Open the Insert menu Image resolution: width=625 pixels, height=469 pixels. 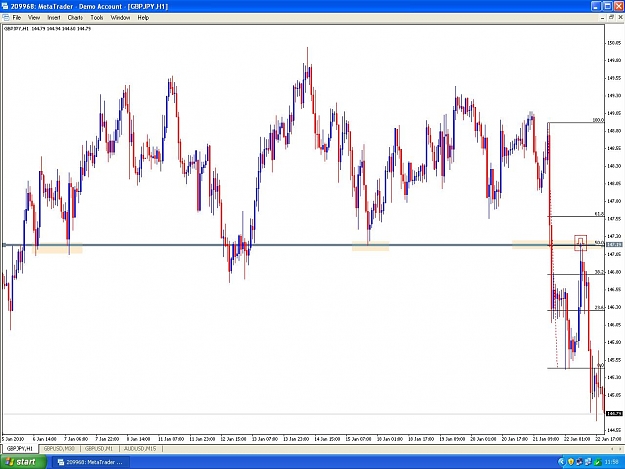click(x=54, y=18)
